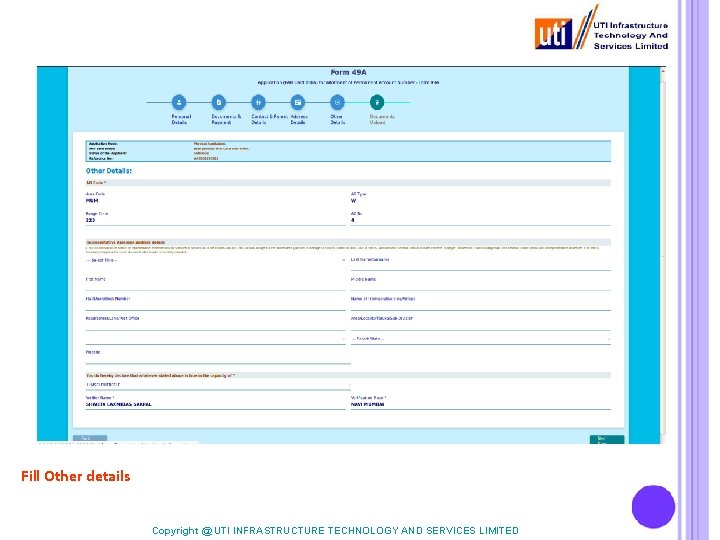Click the Last Name/Surname field
Viewport: 720px width, 540px height.
pyautogui.click(x=481, y=264)
